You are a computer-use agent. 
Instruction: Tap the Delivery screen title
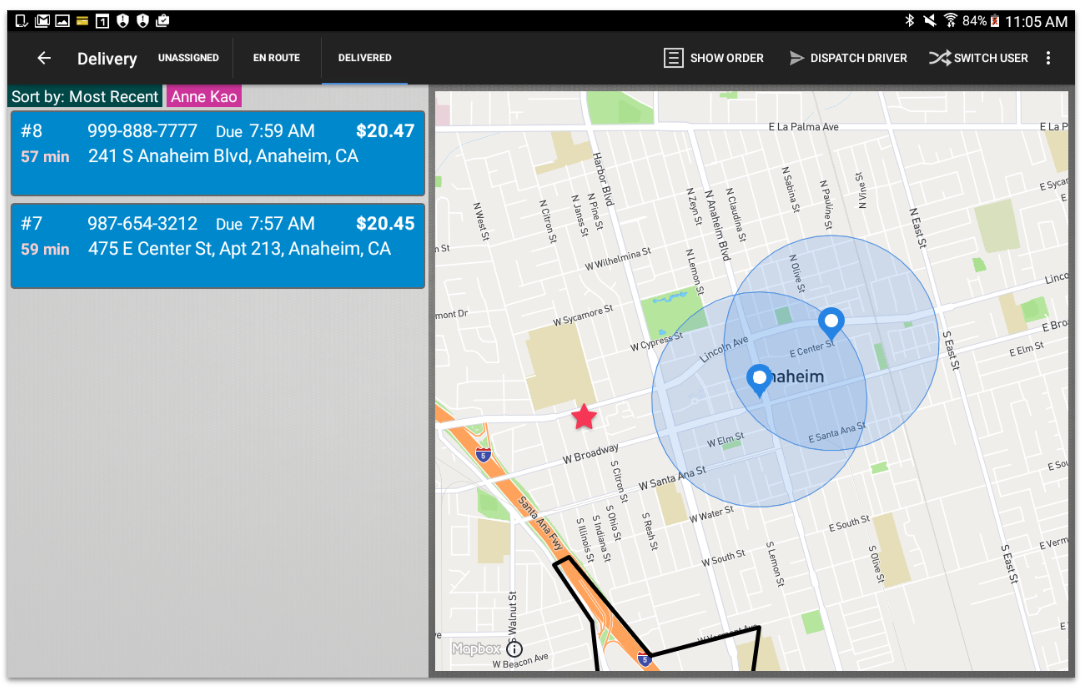click(x=107, y=59)
